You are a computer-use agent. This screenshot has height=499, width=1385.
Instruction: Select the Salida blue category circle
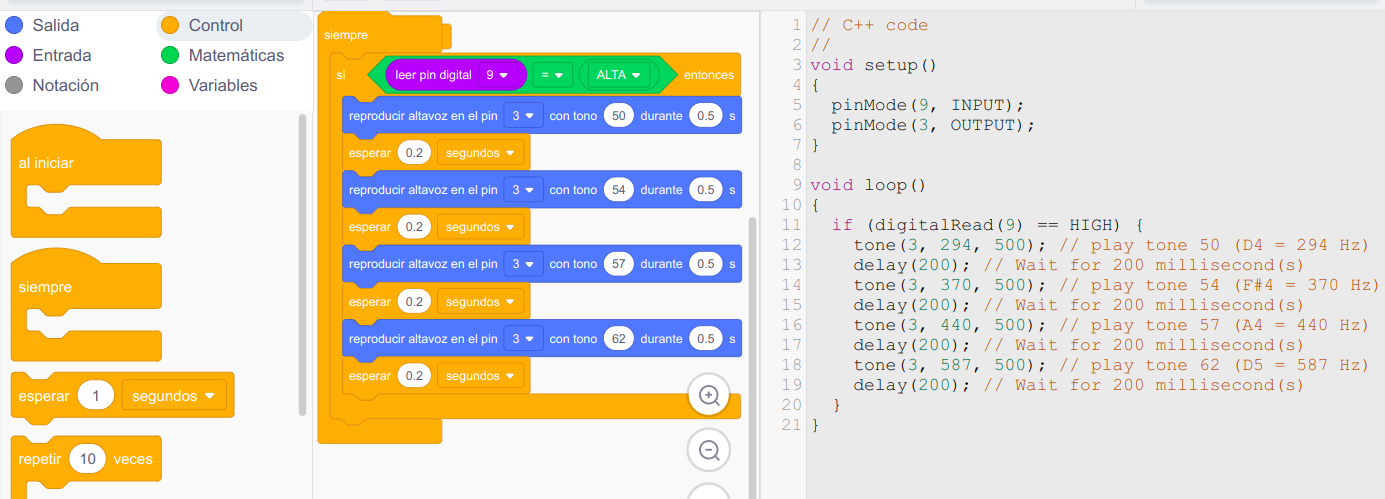[15, 25]
